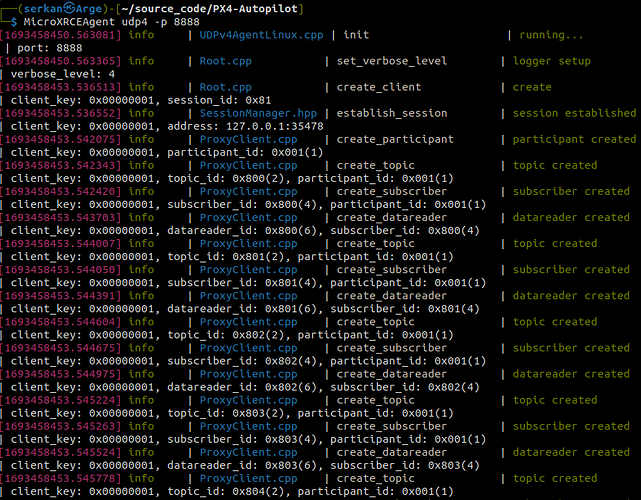Click 'create_client' function name
The height and width of the screenshot is (500, 641).
pos(379,87)
